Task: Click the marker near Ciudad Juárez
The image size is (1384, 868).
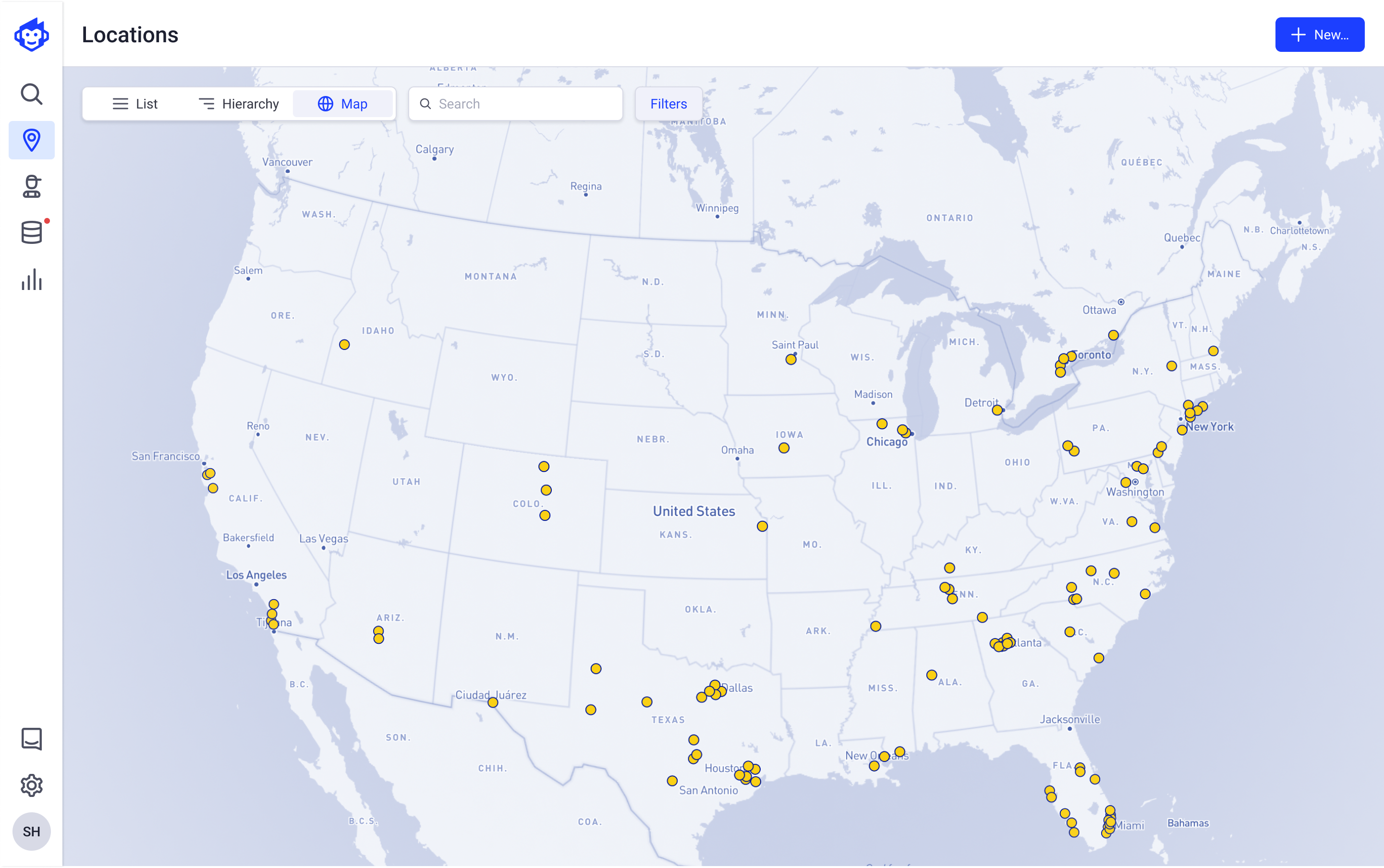Action: point(493,703)
